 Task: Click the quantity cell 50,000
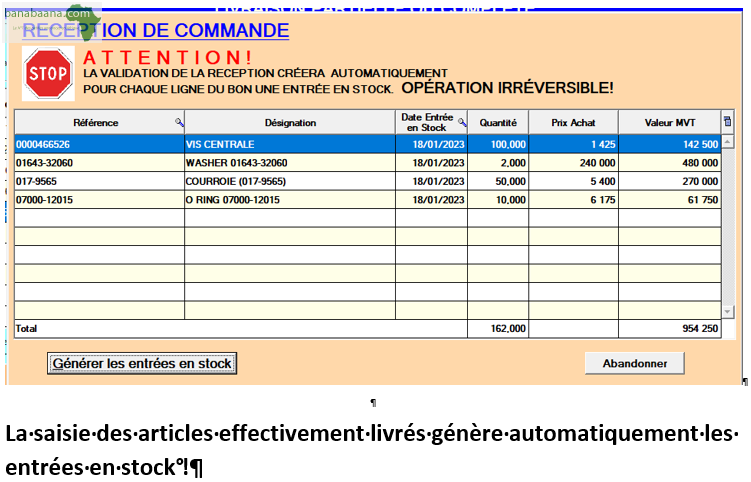498,181
